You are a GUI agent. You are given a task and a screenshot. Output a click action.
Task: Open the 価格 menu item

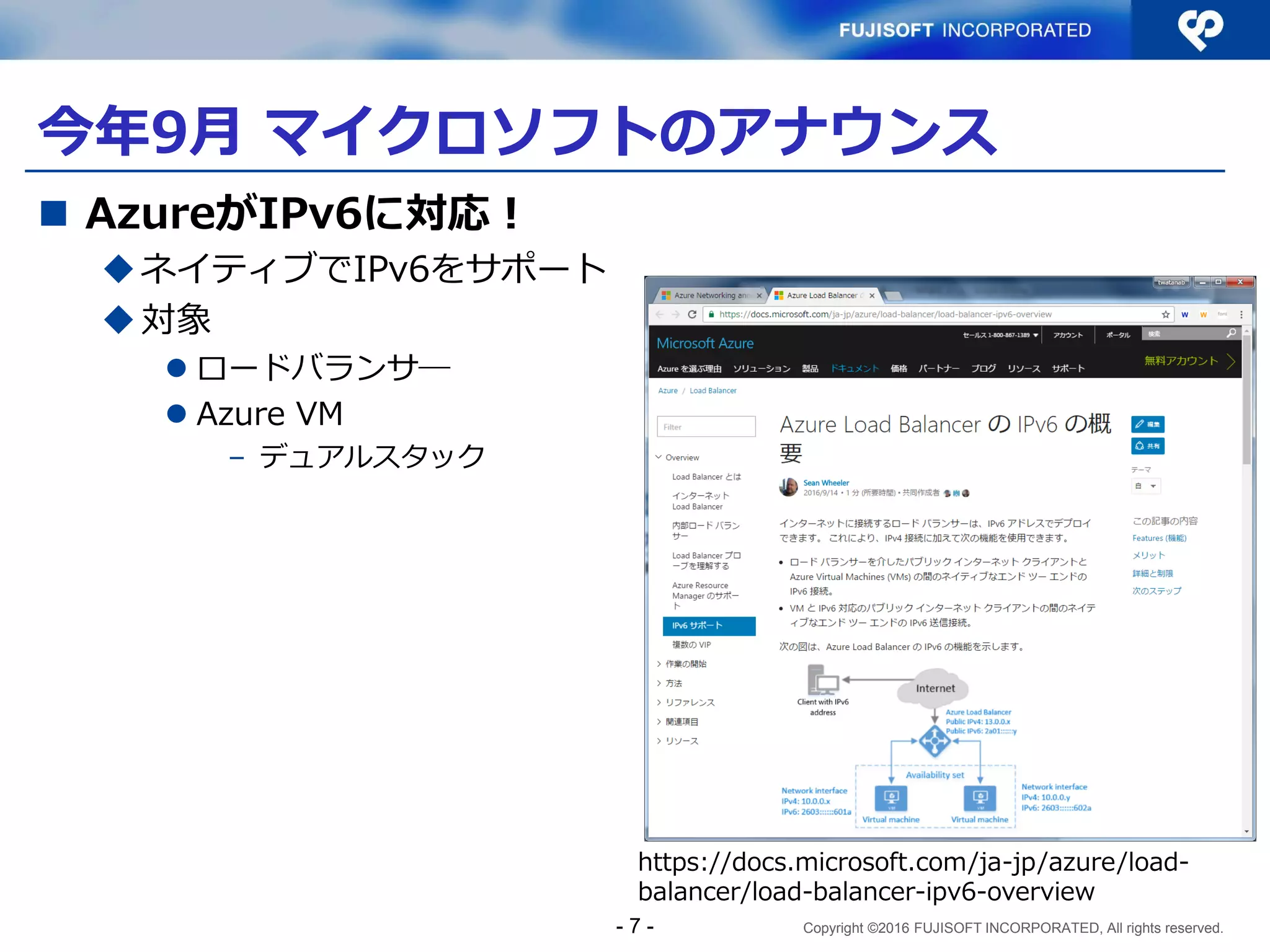[x=899, y=369]
